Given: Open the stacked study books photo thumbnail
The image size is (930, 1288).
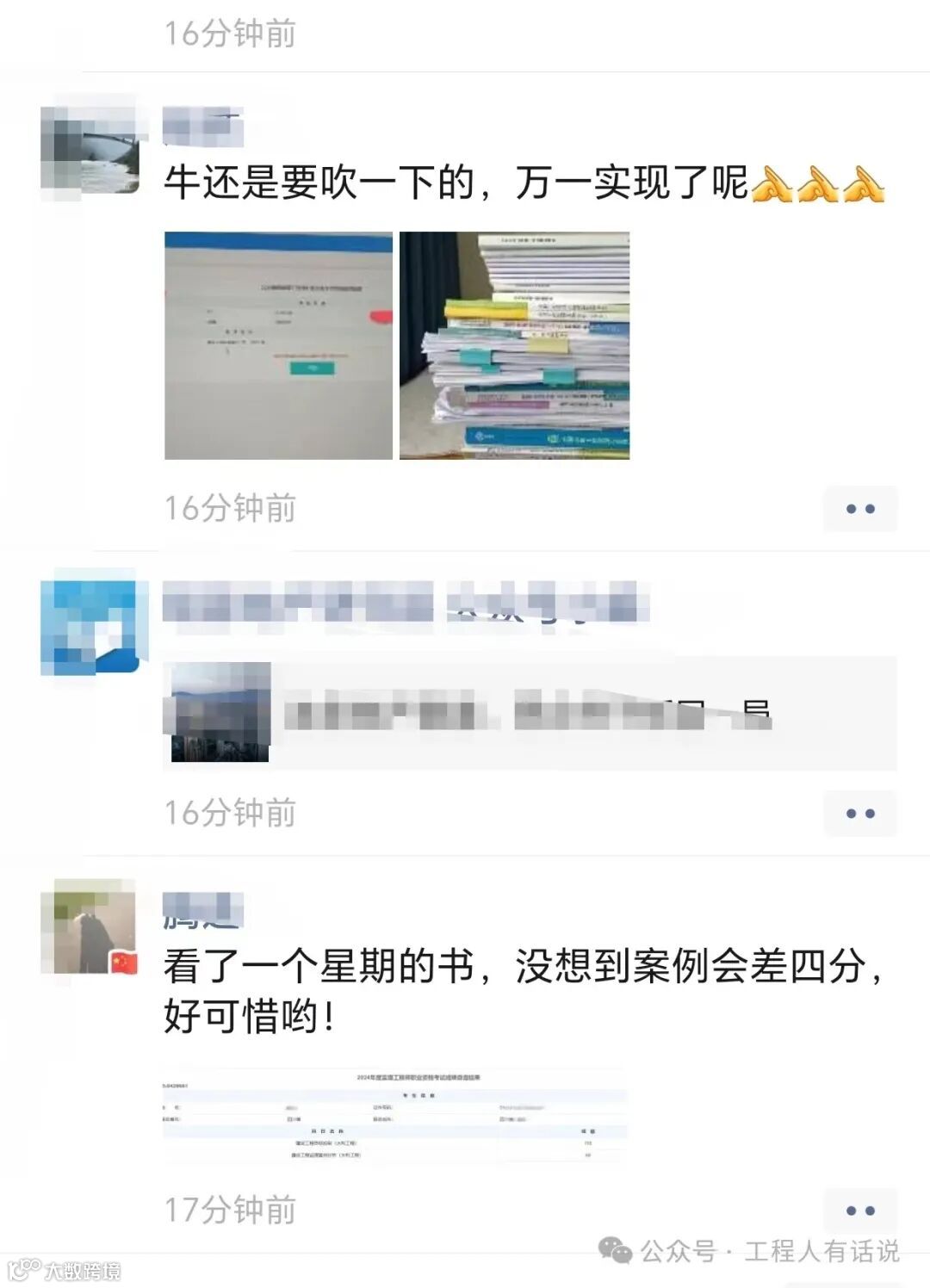Looking at the screenshot, I should [x=514, y=345].
